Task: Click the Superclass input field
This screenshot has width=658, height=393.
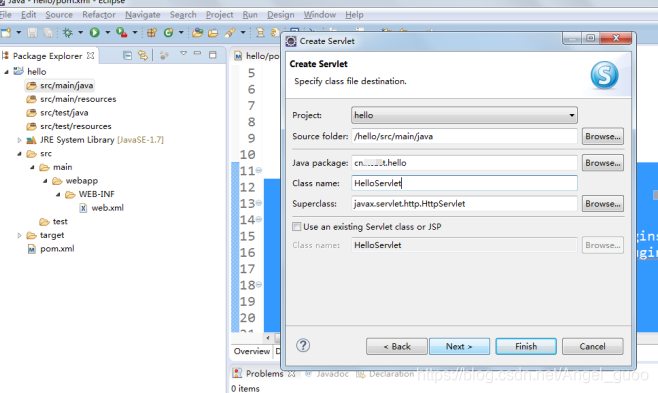Action: (x=464, y=204)
